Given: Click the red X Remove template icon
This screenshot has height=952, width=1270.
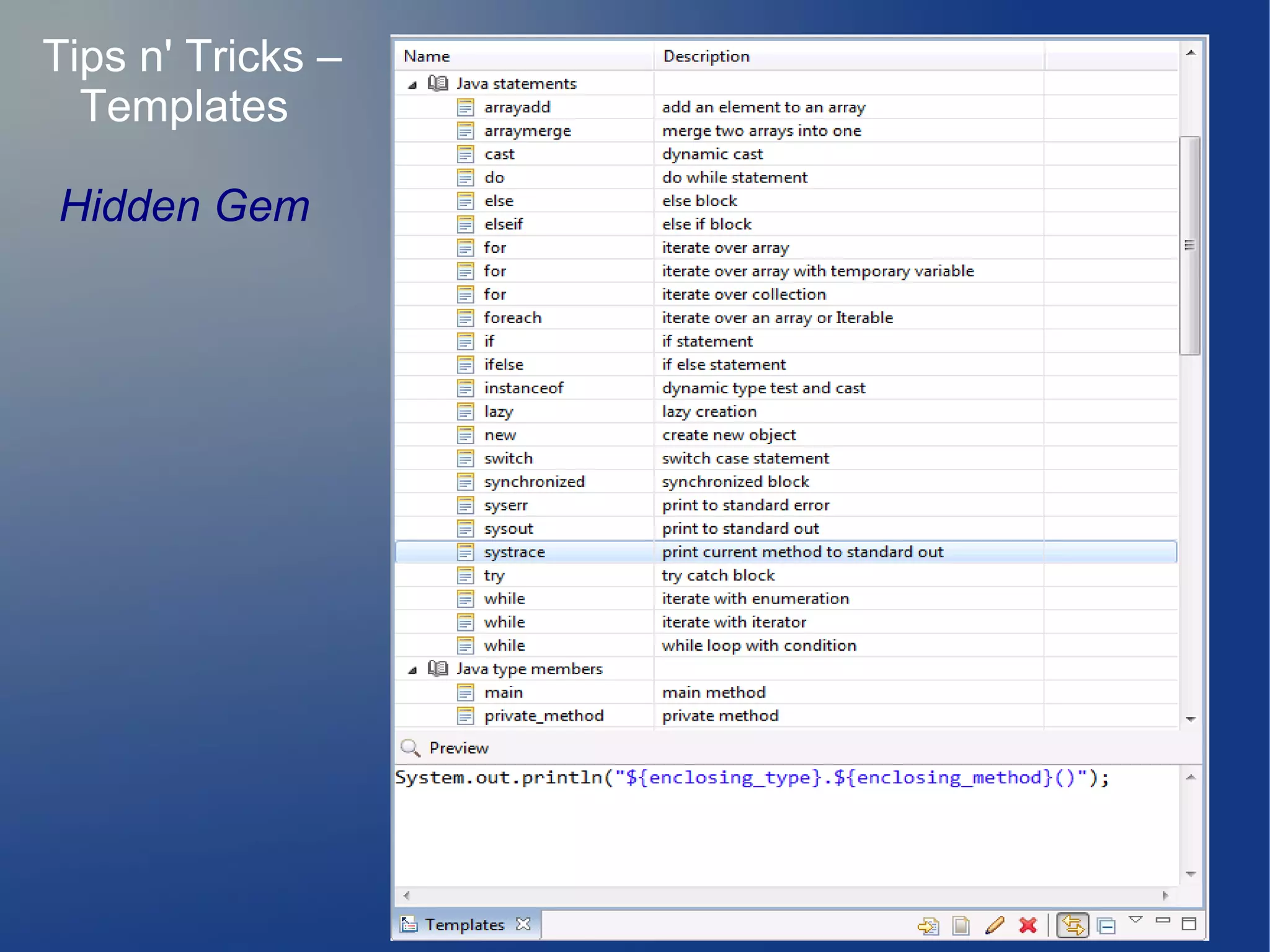Looking at the screenshot, I should point(1028,925).
